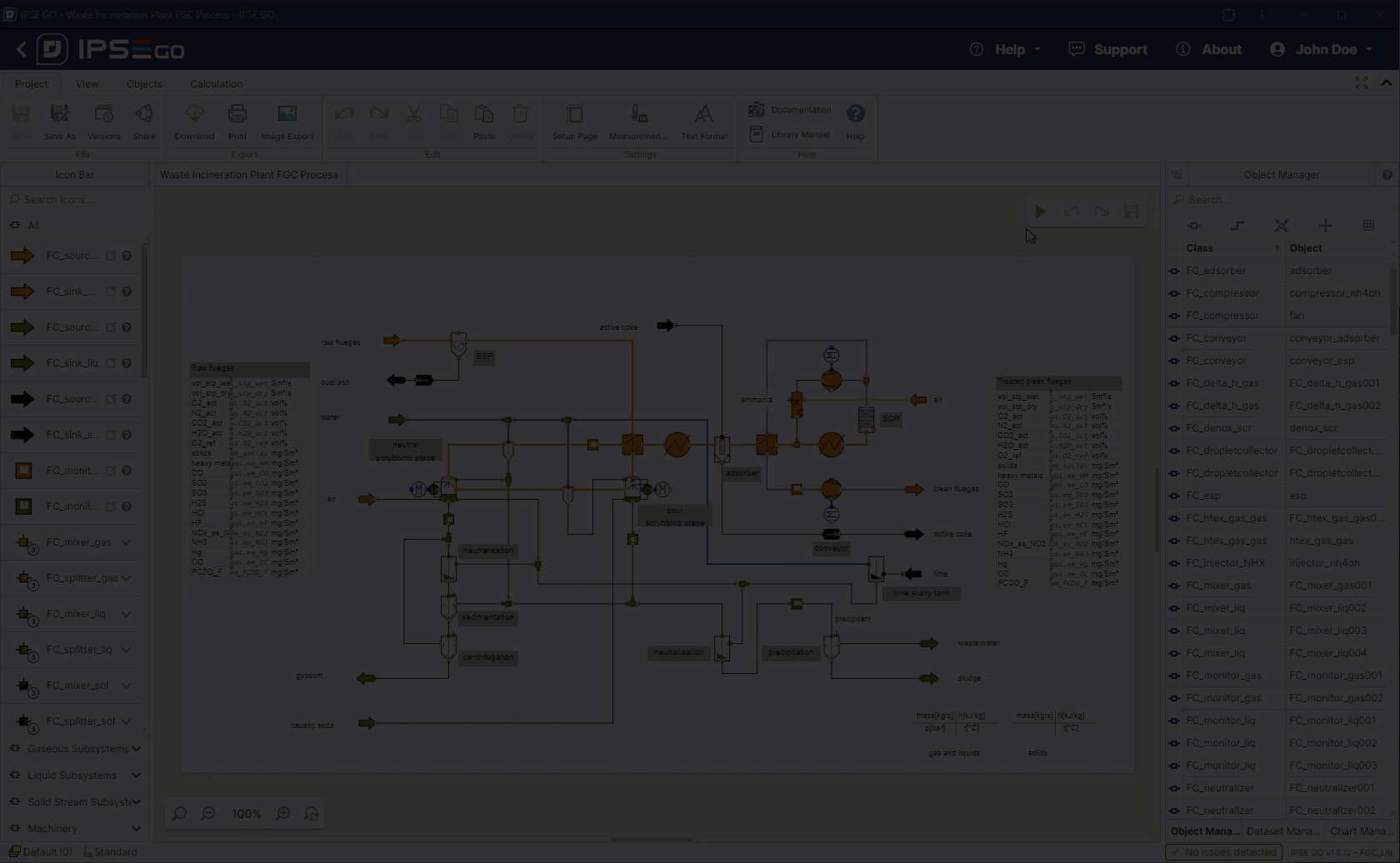Open the Dataset Manager tab
This screenshot has width=1400, height=863.
pos(1282,831)
